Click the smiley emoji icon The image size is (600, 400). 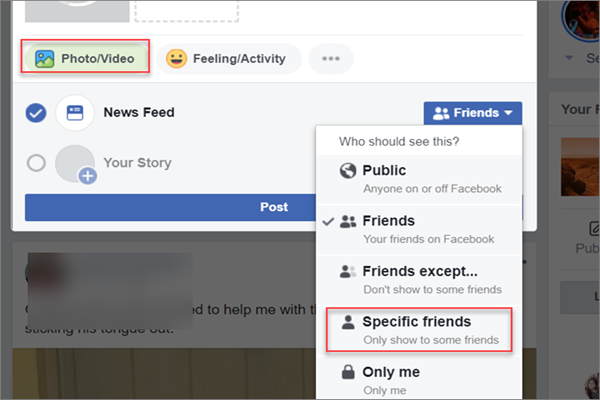(176, 59)
